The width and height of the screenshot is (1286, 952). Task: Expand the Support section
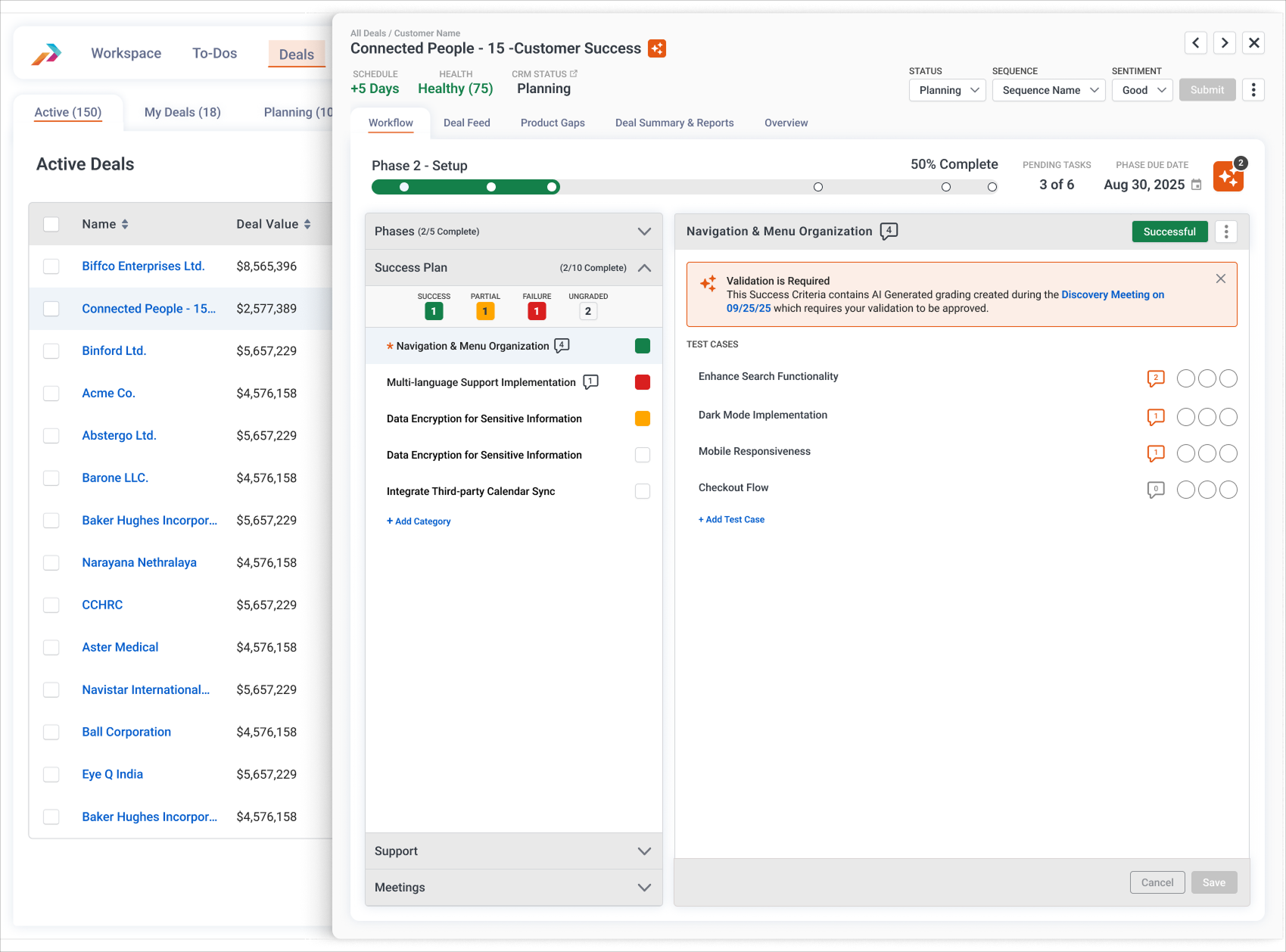644,851
